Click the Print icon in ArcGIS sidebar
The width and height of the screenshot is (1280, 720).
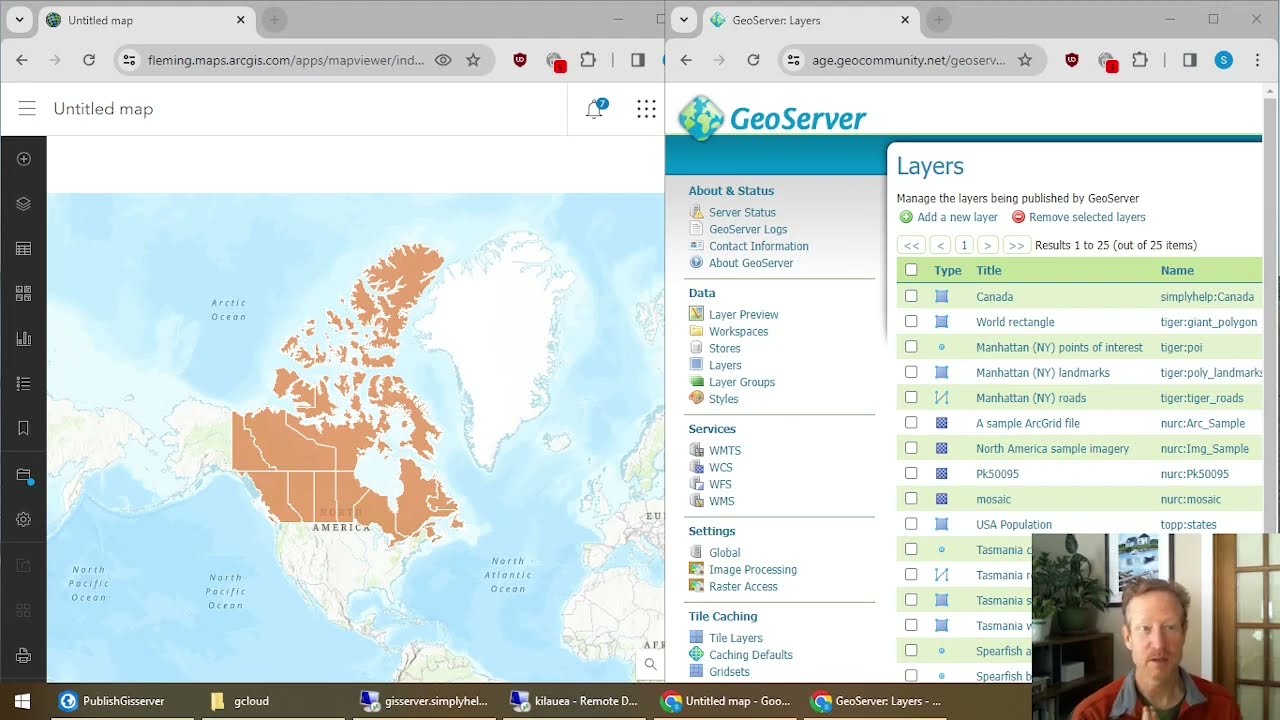click(x=24, y=656)
